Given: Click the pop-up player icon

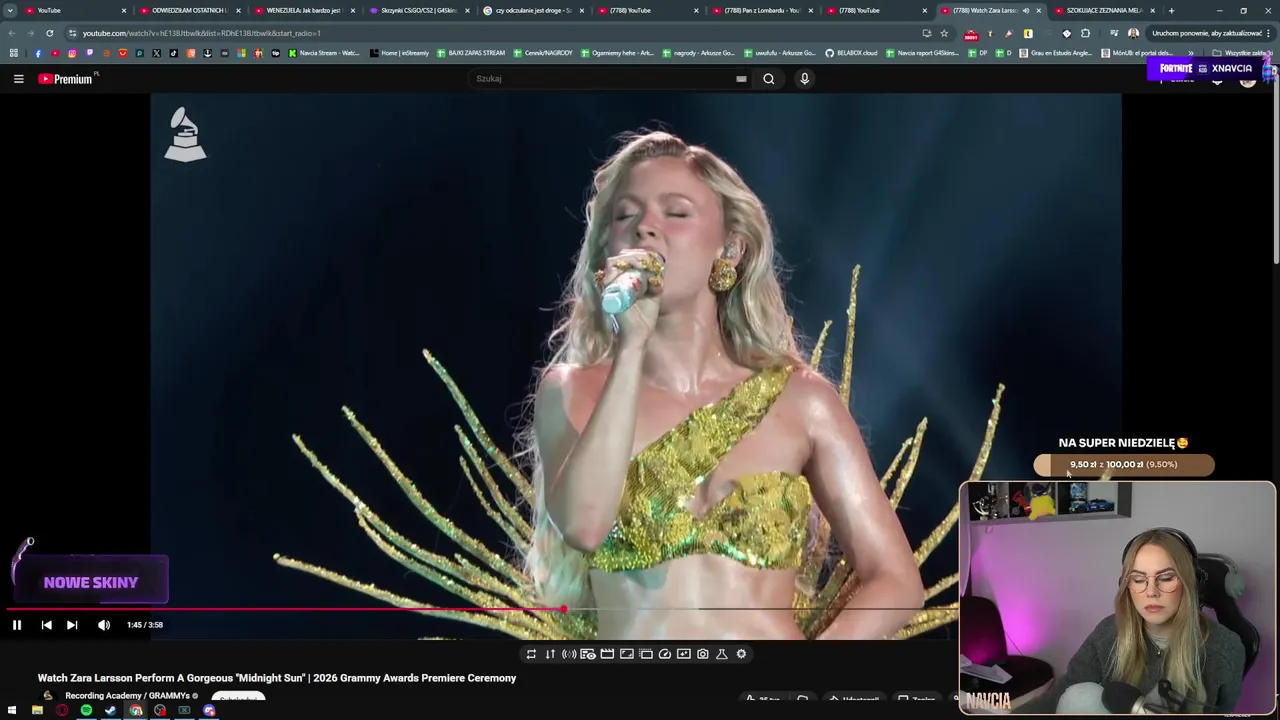Looking at the screenshot, I should click(x=646, y=654).
